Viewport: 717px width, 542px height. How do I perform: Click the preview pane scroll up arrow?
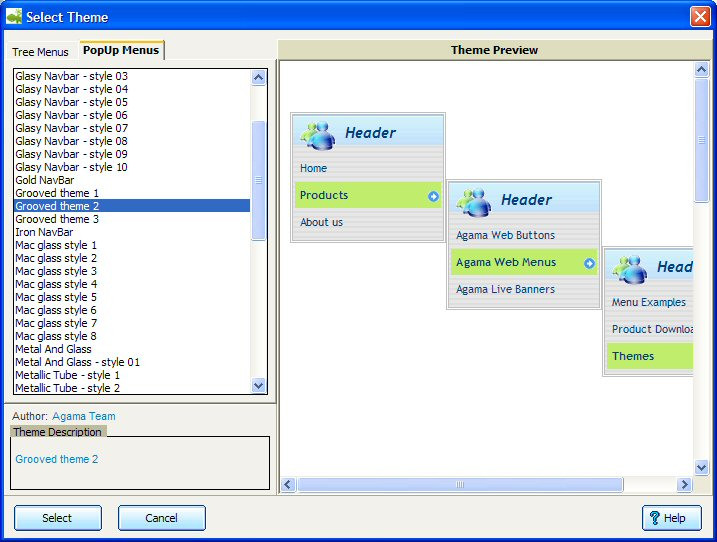click(x=701, y=70)
